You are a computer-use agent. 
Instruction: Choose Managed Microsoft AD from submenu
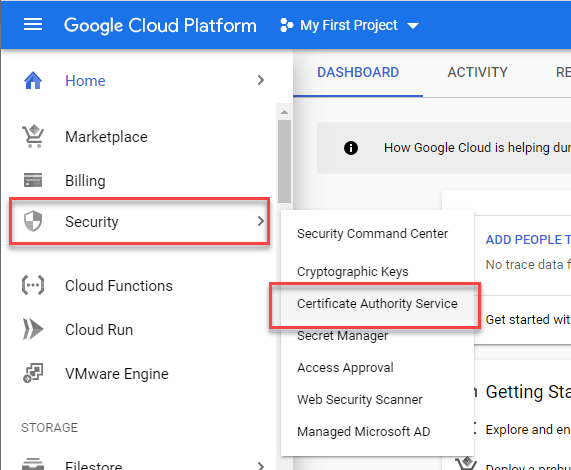coord(363,432)
